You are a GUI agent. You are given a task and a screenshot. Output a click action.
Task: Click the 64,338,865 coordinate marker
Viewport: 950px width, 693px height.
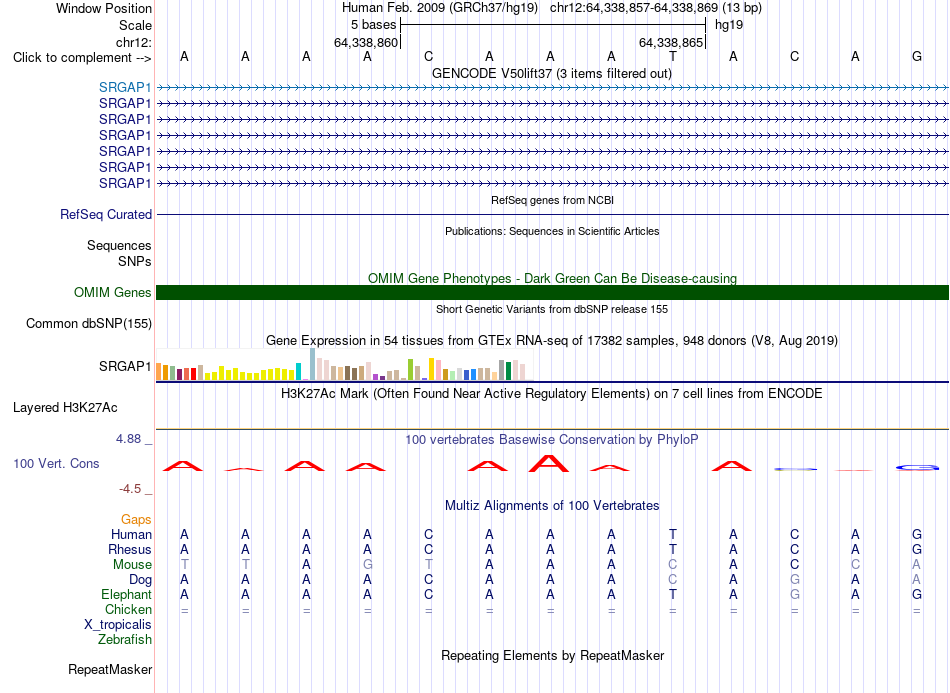[671, 42]
